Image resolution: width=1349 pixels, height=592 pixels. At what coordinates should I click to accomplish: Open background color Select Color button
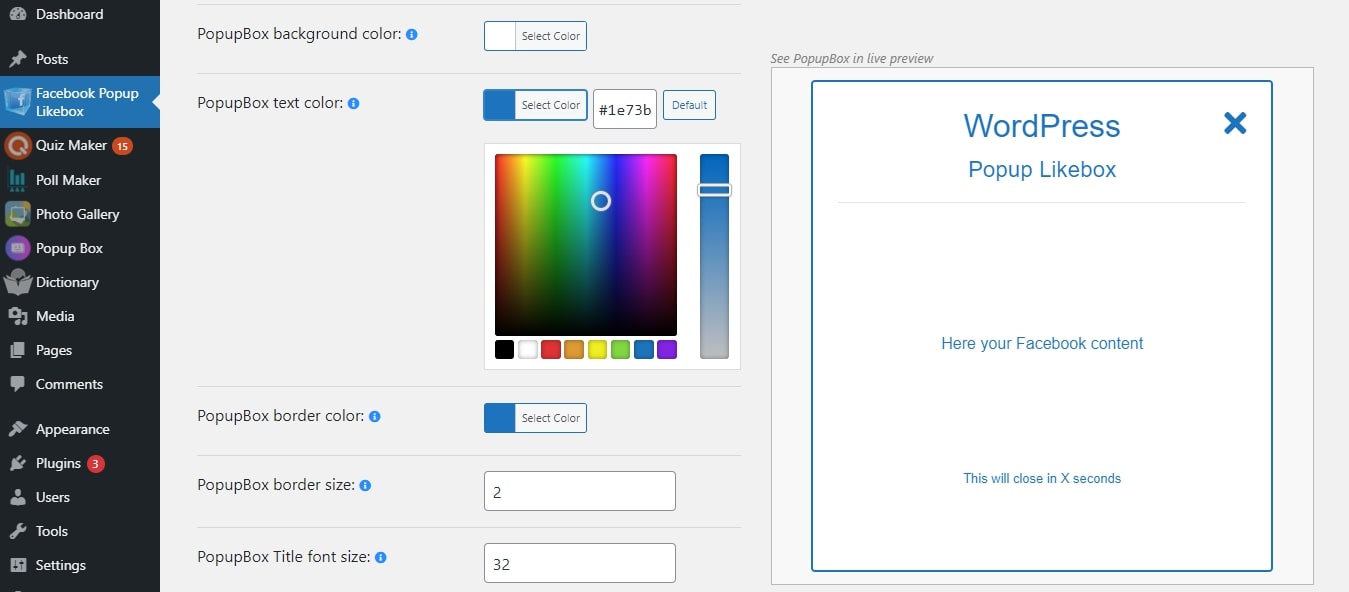click(535, 36)
